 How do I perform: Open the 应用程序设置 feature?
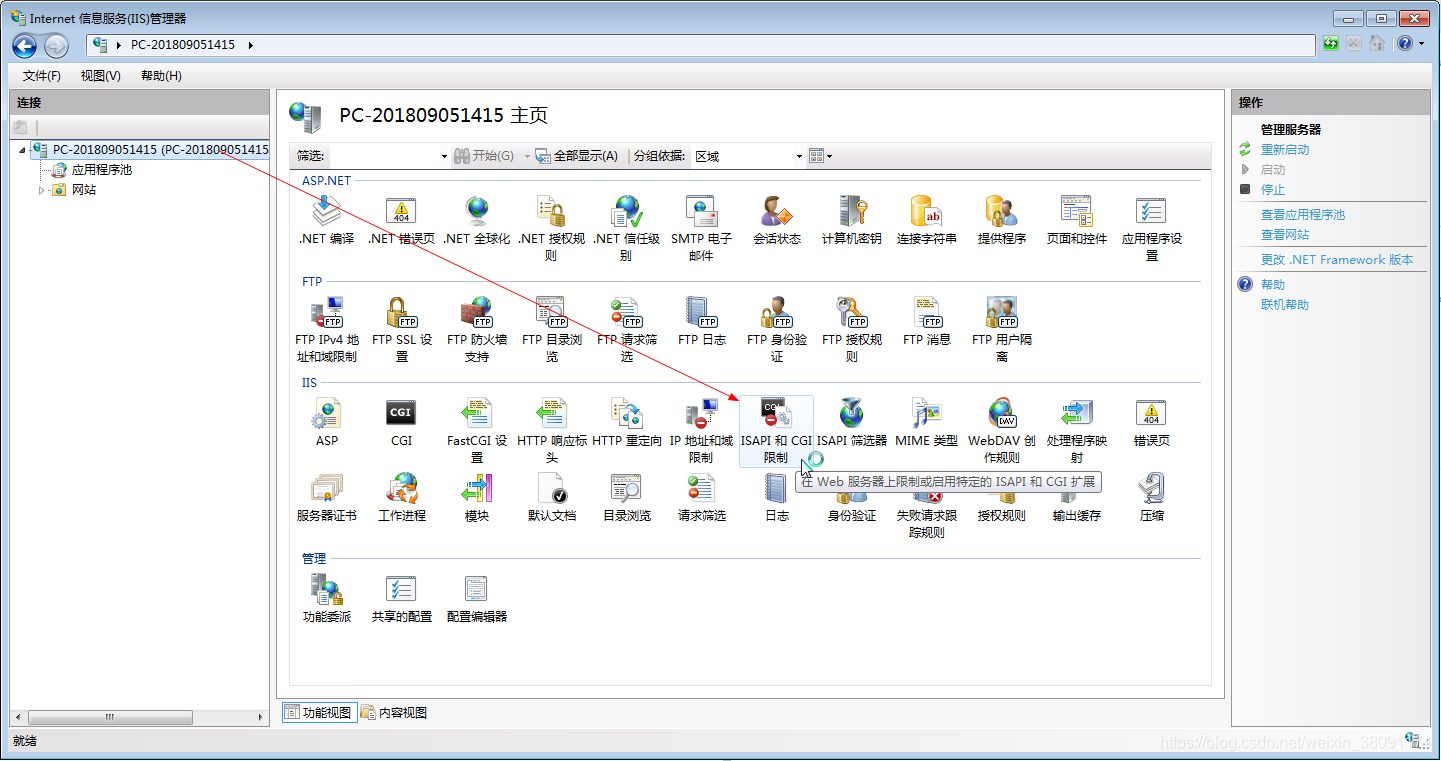click(1152, 228)
